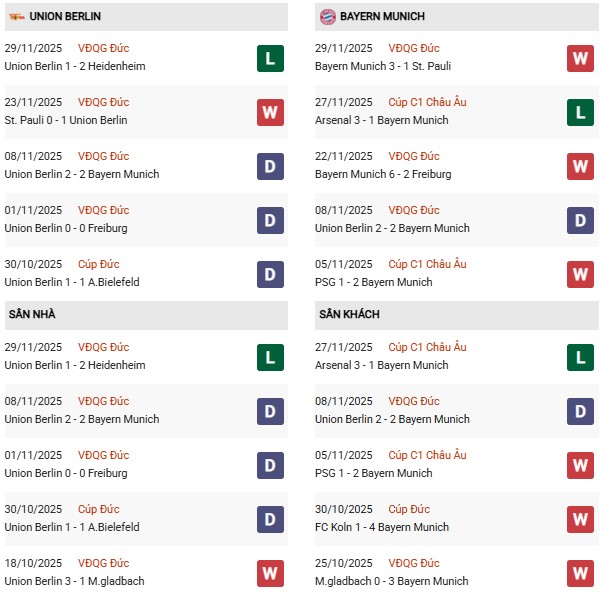Click the 18/10/2025 match date
Viewport: 600px width, 593px height.
pos(33,563)
